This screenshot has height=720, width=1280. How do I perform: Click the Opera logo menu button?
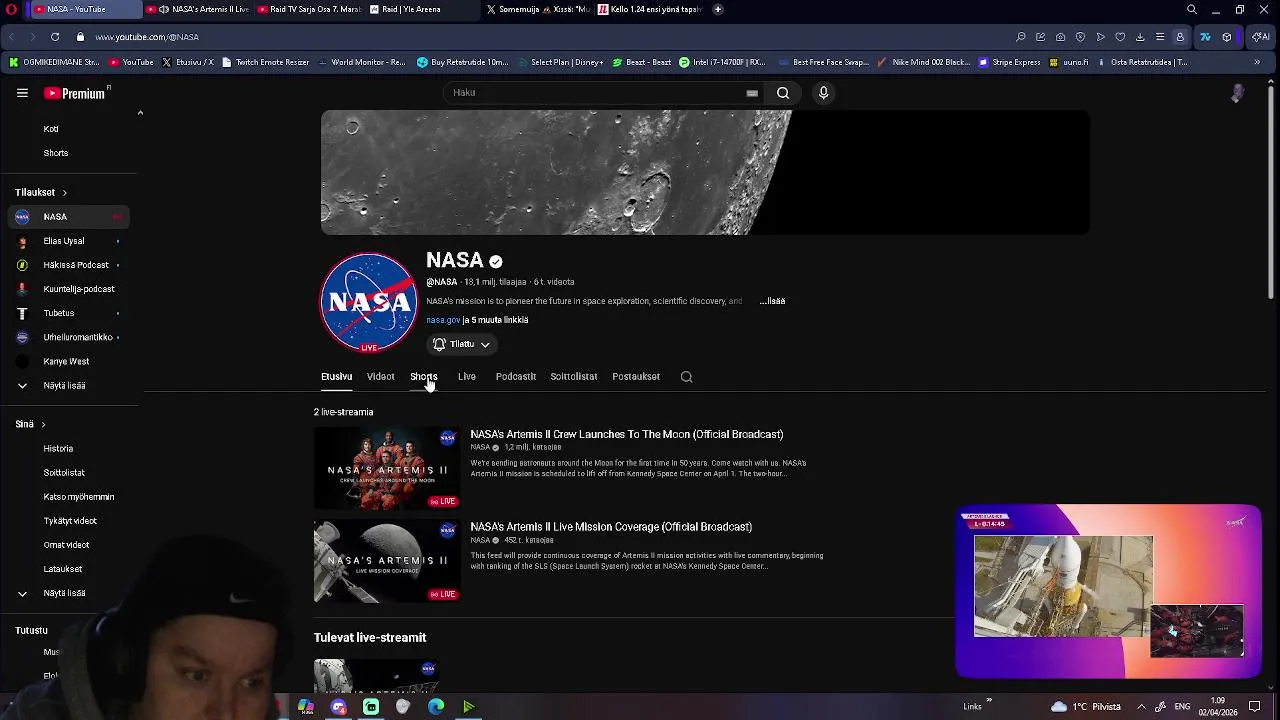click(x=12, y=9)
